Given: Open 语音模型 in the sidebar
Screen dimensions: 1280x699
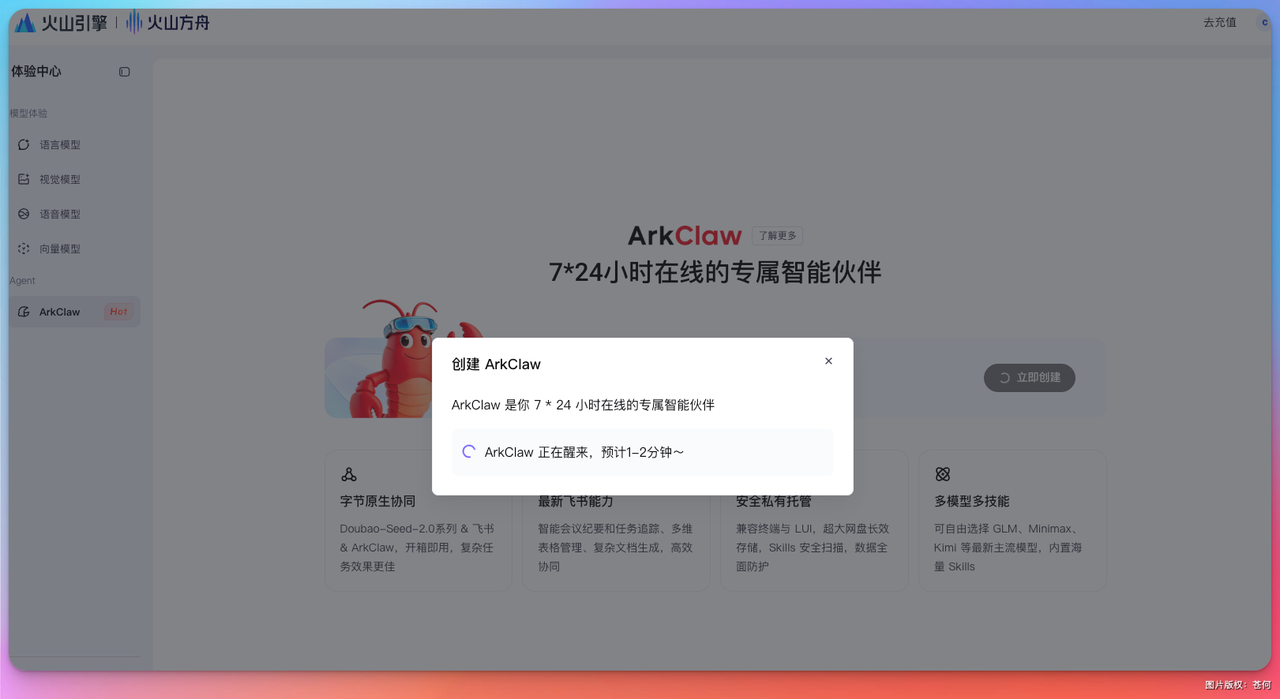Looking at the screenshot, I should click(x=75, y=214).
